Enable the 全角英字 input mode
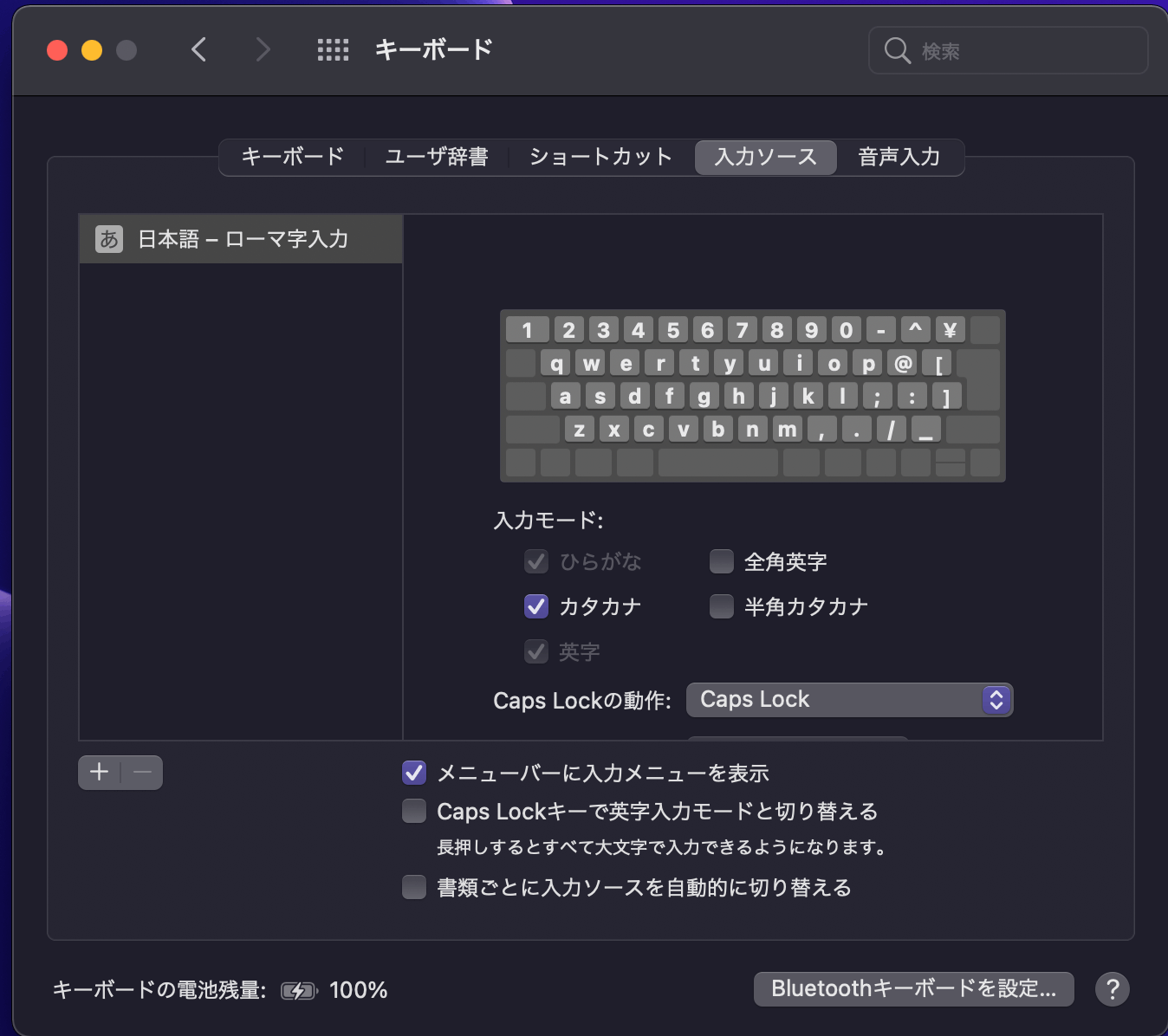 point(721,561)
